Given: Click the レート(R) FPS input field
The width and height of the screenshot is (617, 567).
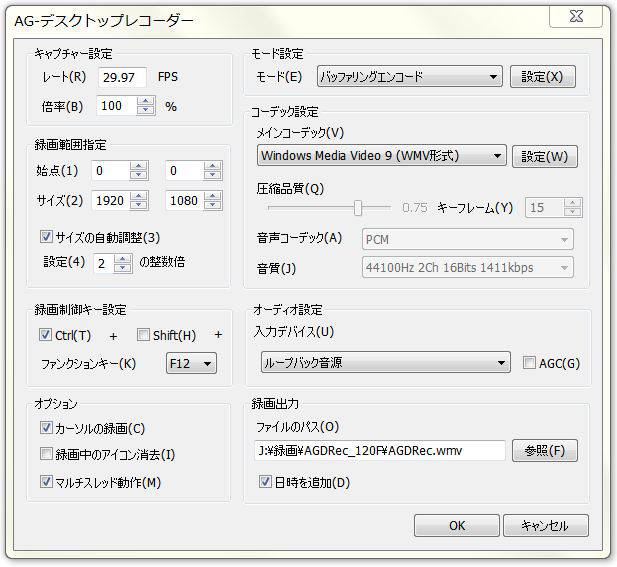Looking at the screenshot, I should pos(122,77).
